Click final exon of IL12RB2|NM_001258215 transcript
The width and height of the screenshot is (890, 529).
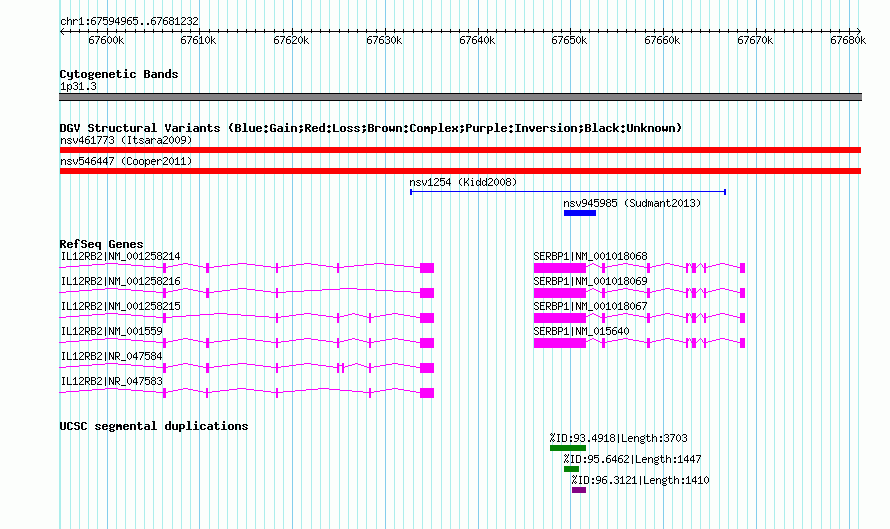(x=427, y=318)
